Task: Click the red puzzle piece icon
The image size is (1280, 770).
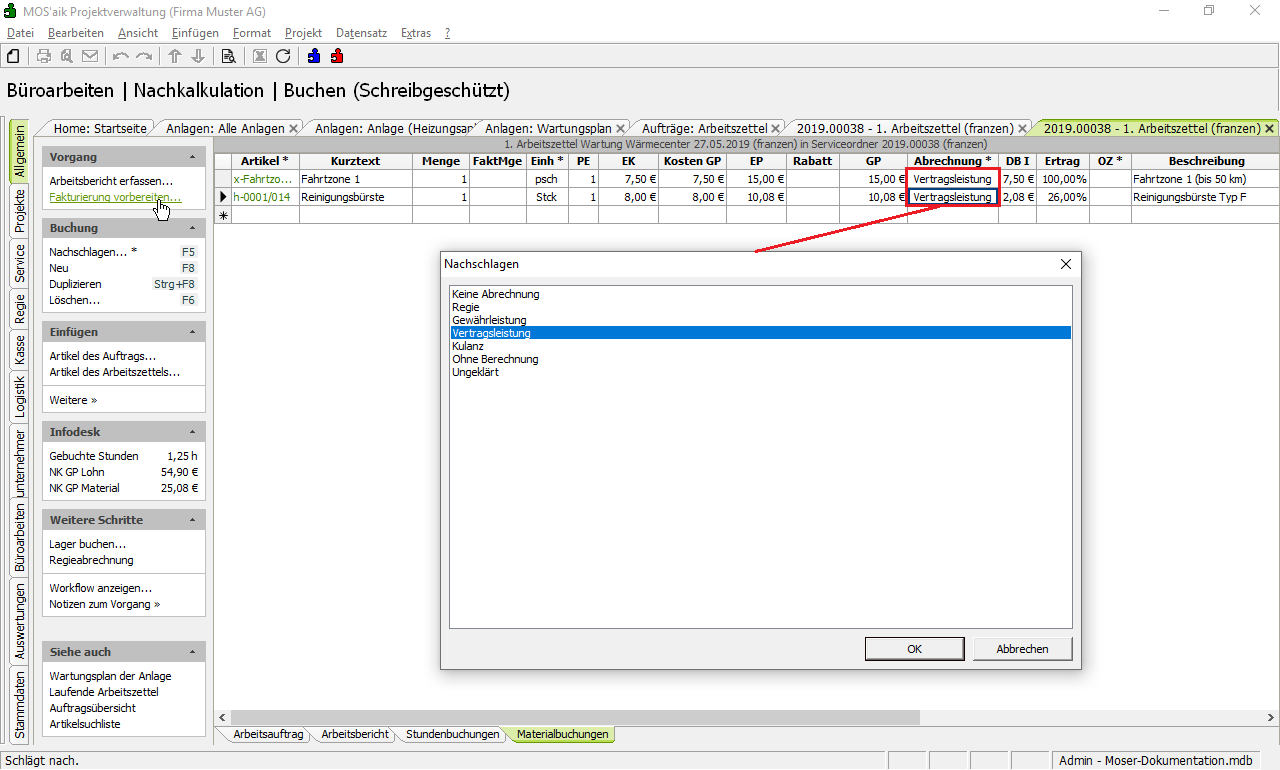Action: click(x=337, y=56)
